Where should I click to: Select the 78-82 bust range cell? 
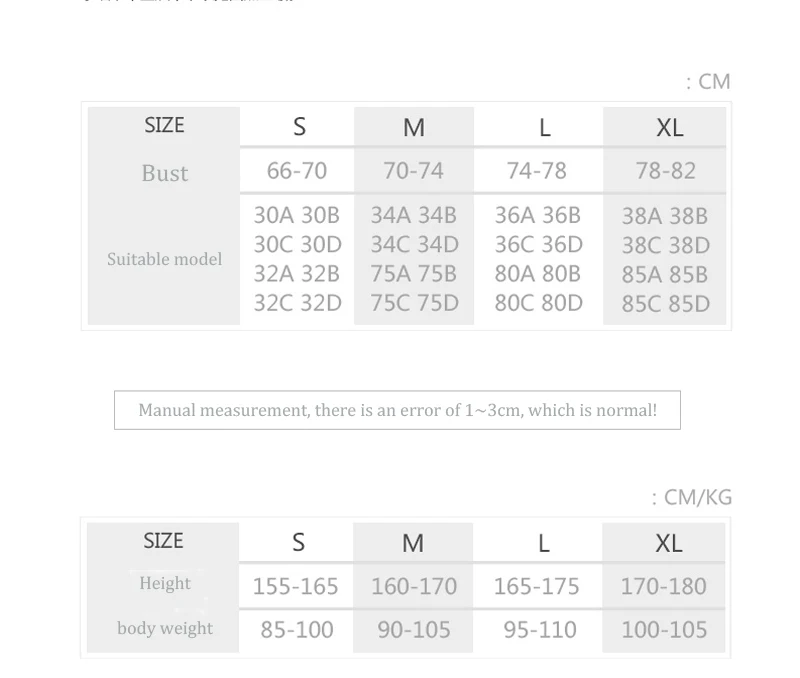665,171
